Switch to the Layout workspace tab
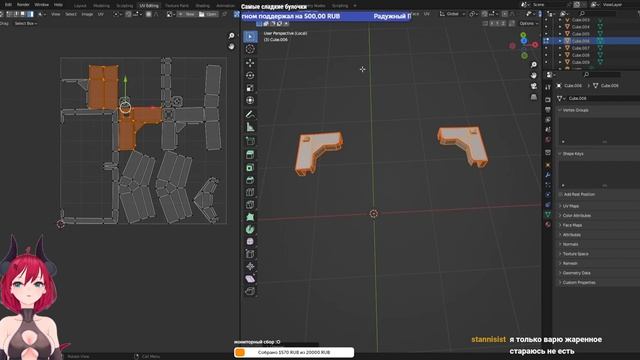 coord(80,6)
